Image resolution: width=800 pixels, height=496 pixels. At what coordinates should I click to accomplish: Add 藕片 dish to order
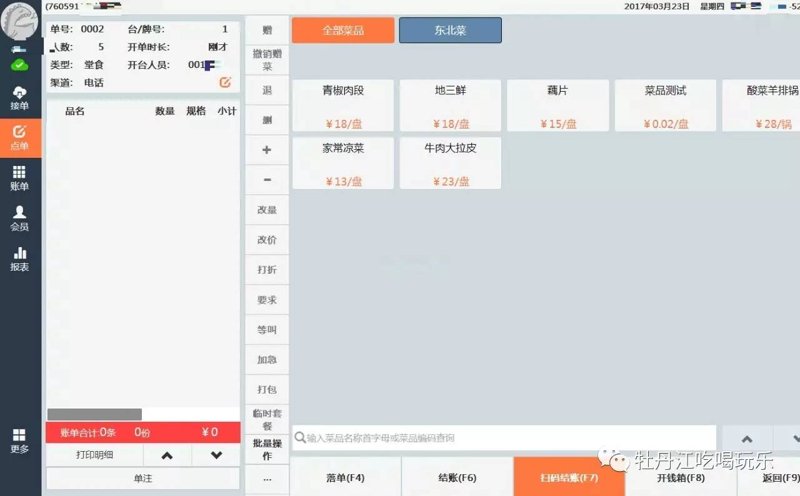pos(558,106)
